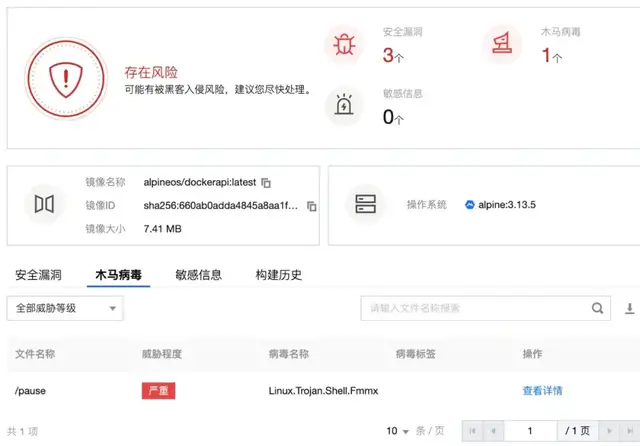Click the 查看详情 link for /pause
The image size is (640, 446).
(x=542, y=391)
